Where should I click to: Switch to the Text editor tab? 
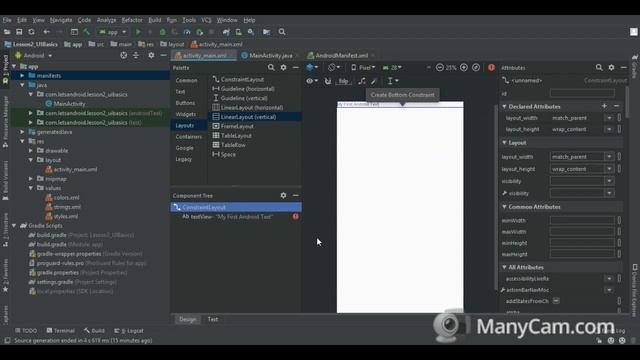213,320
